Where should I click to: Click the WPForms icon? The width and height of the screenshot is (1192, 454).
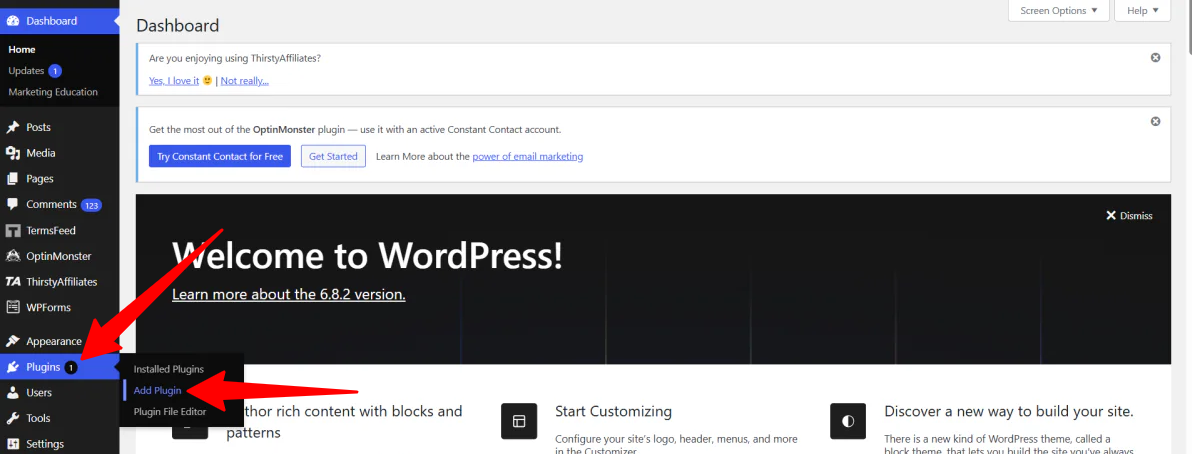coord(13,307)
